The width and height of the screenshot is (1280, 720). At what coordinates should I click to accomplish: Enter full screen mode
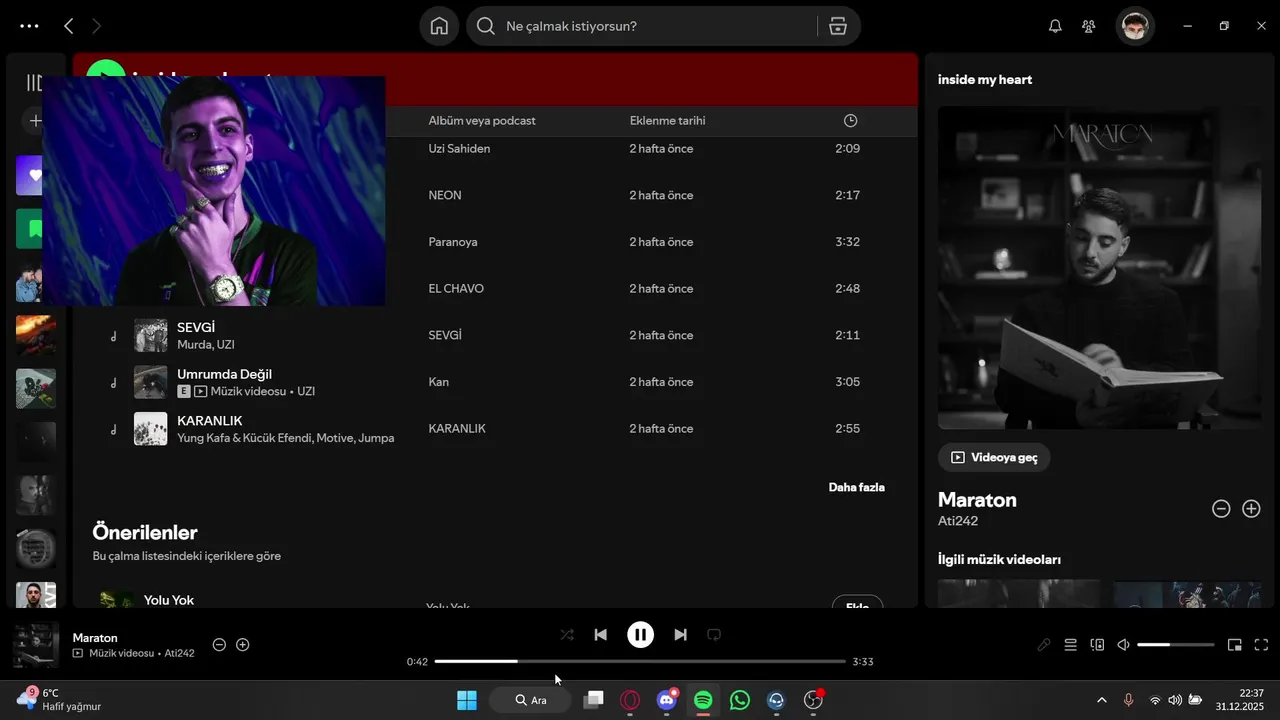pos(1261,645)
